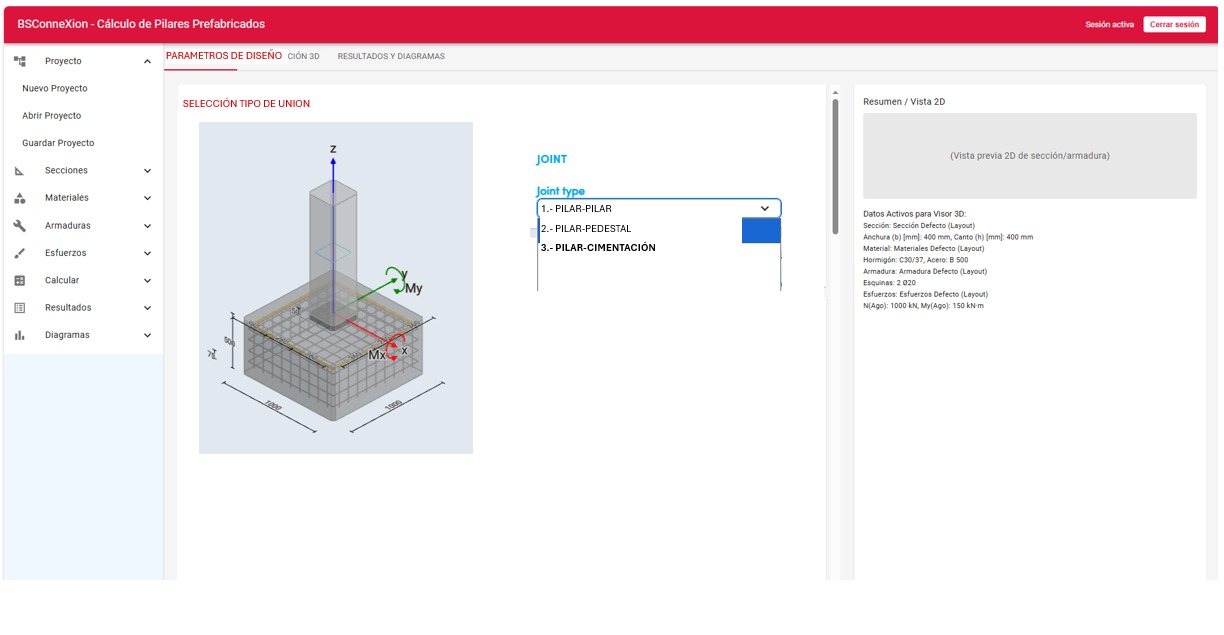Viewport: 1224px width, 635px height.
Task: Expand the Materiales submenu chevron
Action: pyautogui.click(x=147, y=198)
